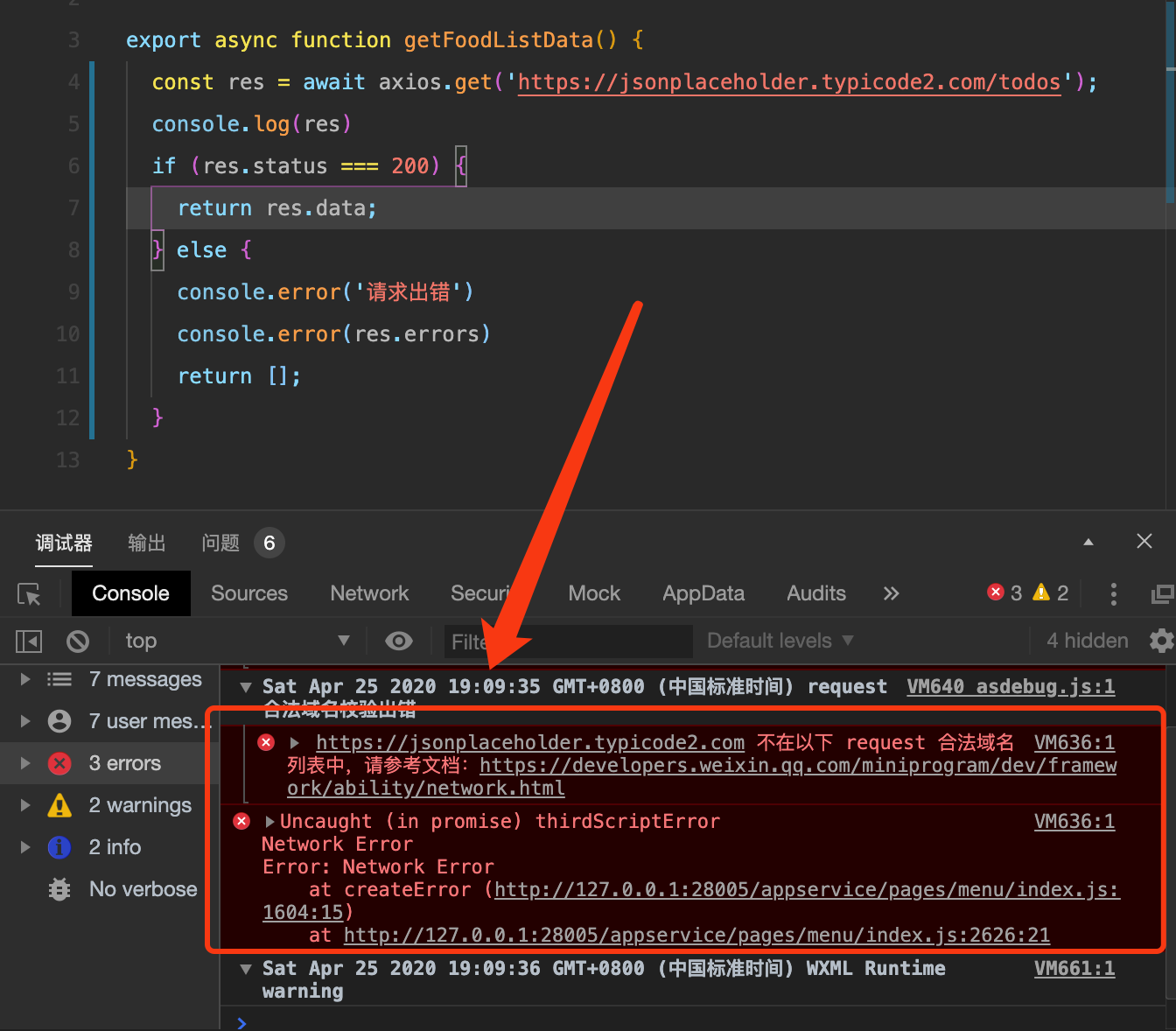Open VM636:1 link beside Uncaught error

point(1074,822)
